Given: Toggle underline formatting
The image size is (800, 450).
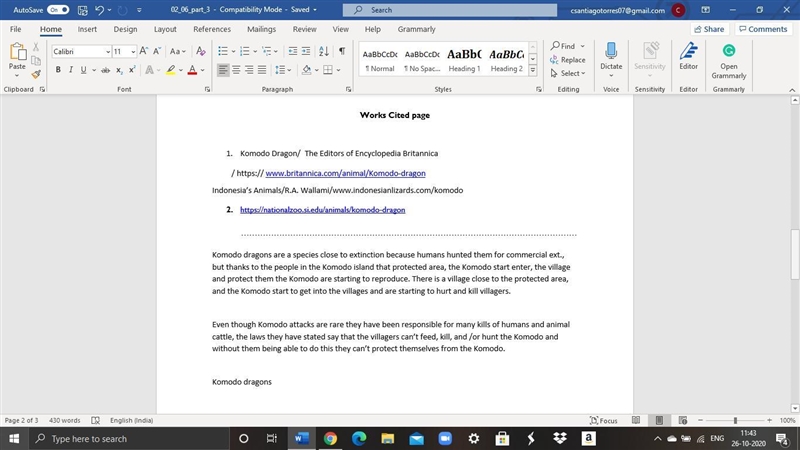Looking at the screenshot, I should 83,70.
